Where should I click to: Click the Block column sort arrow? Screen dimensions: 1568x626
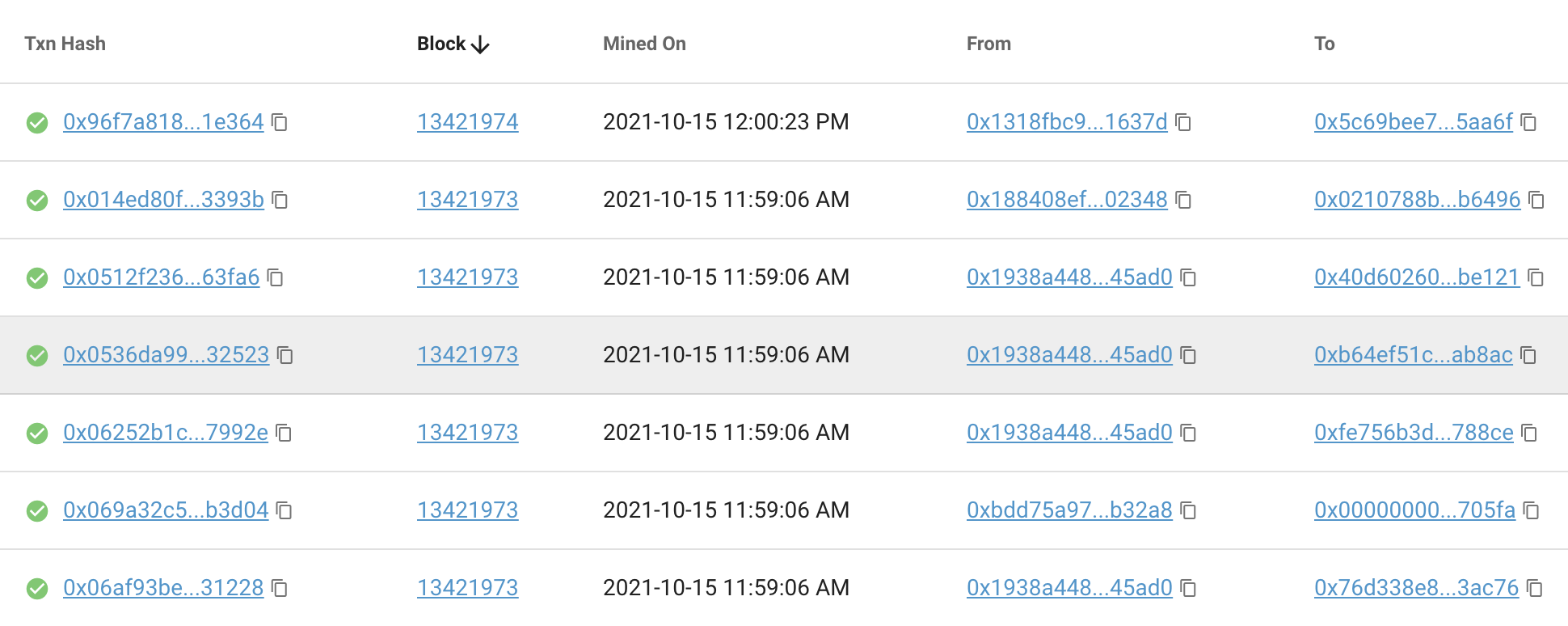tap(479, 44)
